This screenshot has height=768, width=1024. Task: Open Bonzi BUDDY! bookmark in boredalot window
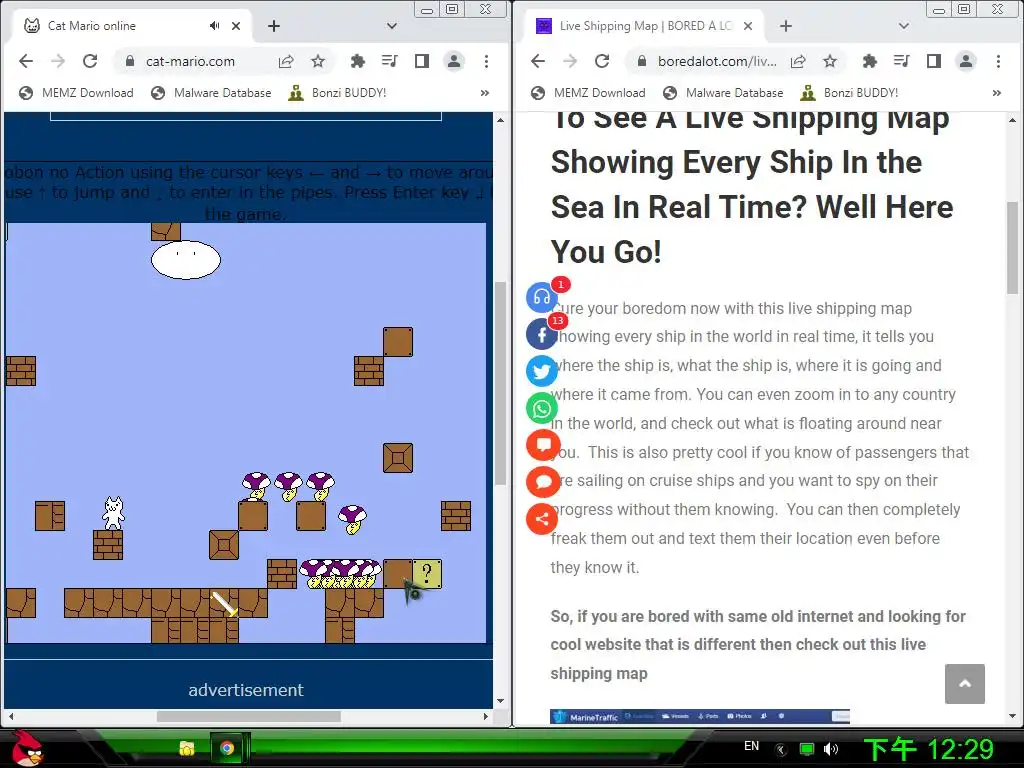pyautogui.click(x=850, y=93)
